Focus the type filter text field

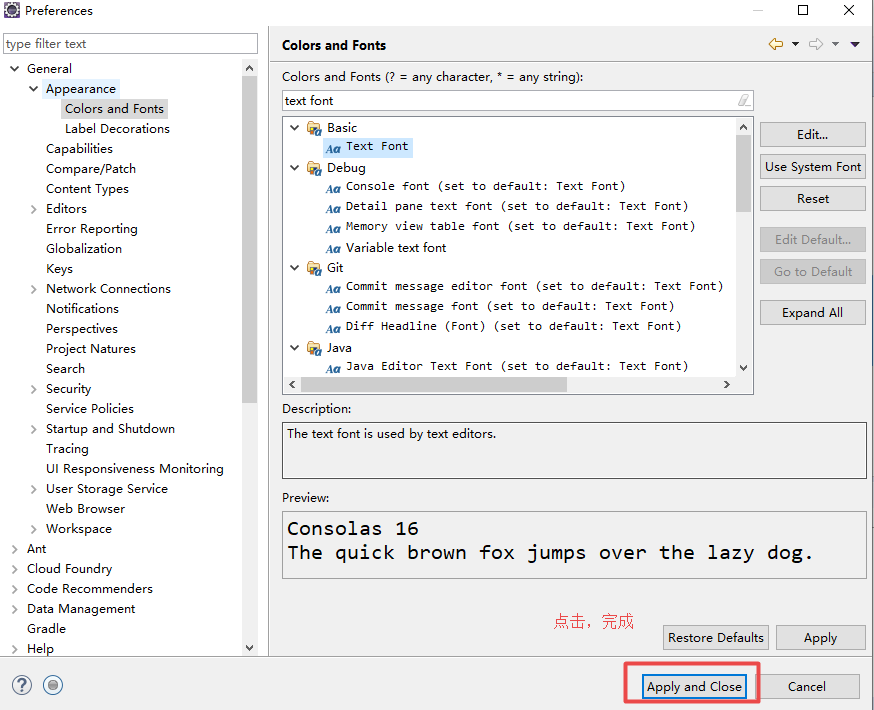[130, 43]
